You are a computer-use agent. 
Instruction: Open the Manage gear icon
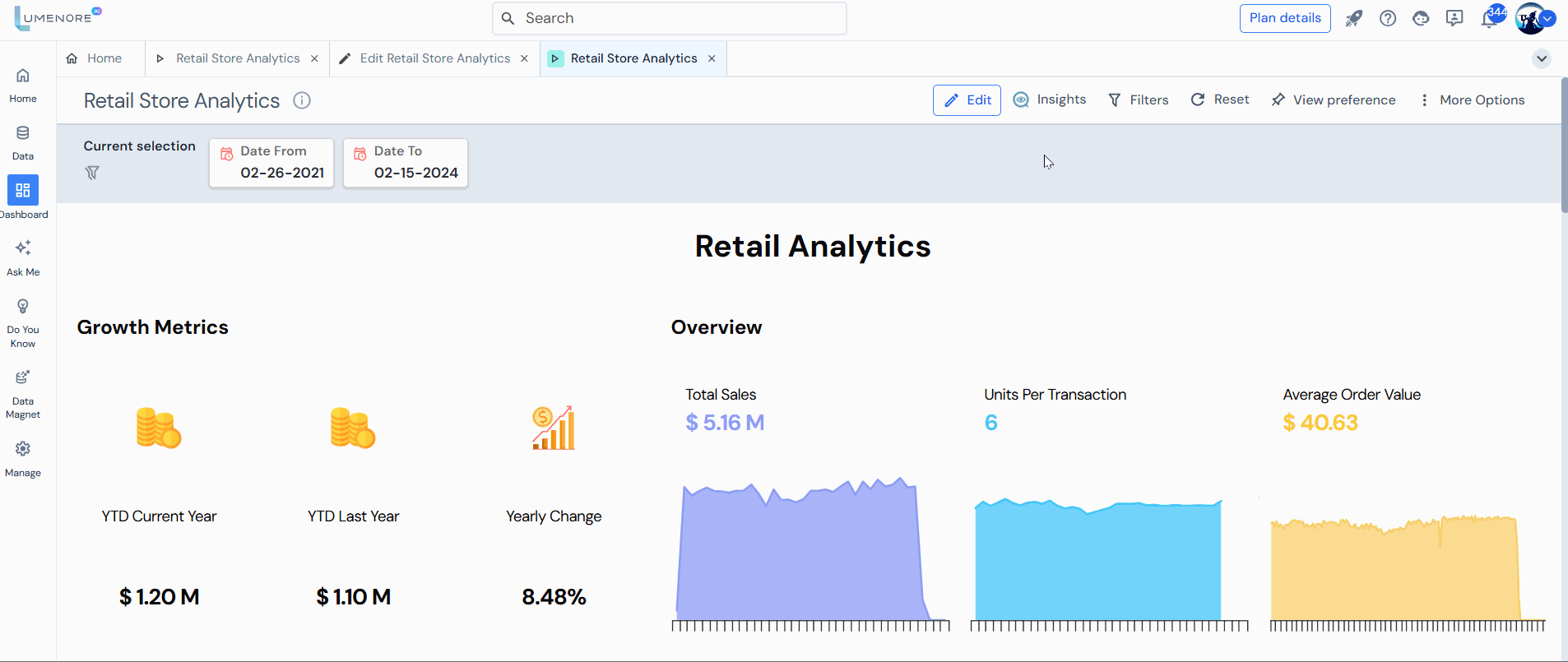pyautogui.click(x=23, y=449)
